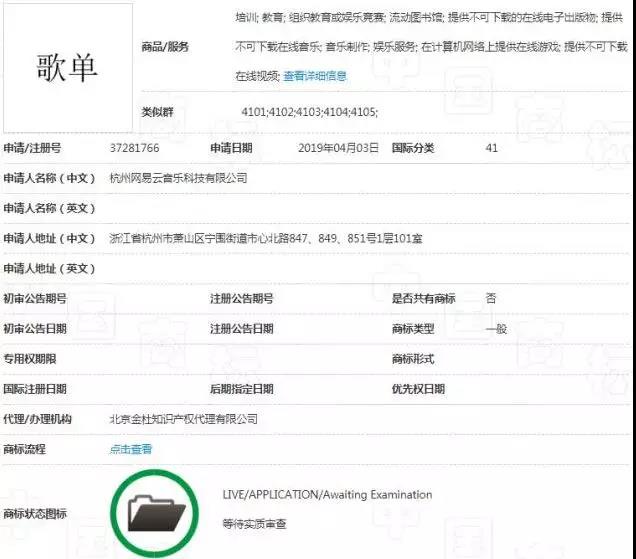Click the 初审公告期号 label

point(35,299)
